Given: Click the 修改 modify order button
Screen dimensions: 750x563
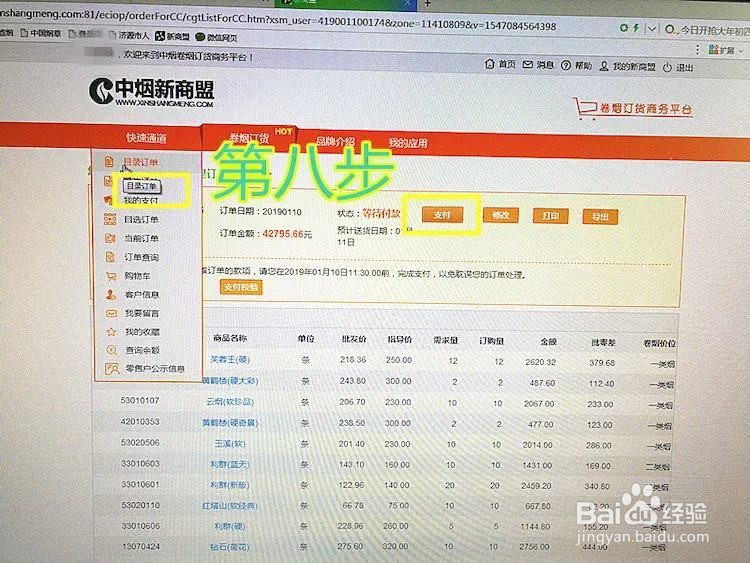Looking at the screenshot, I should coord(501,215).
